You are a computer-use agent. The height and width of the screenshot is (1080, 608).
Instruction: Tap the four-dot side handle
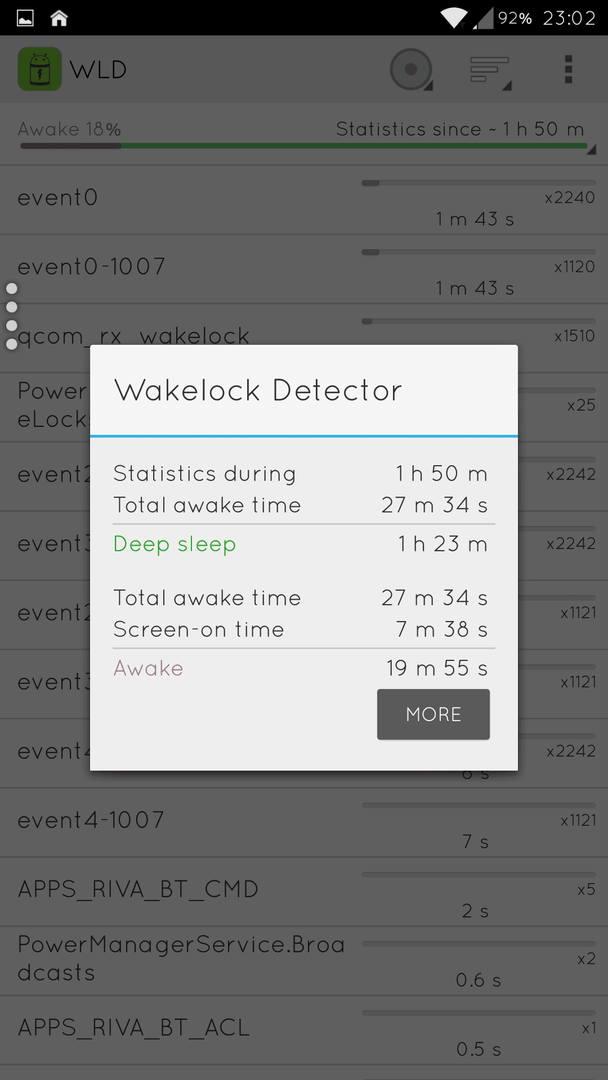click(12, 316)
